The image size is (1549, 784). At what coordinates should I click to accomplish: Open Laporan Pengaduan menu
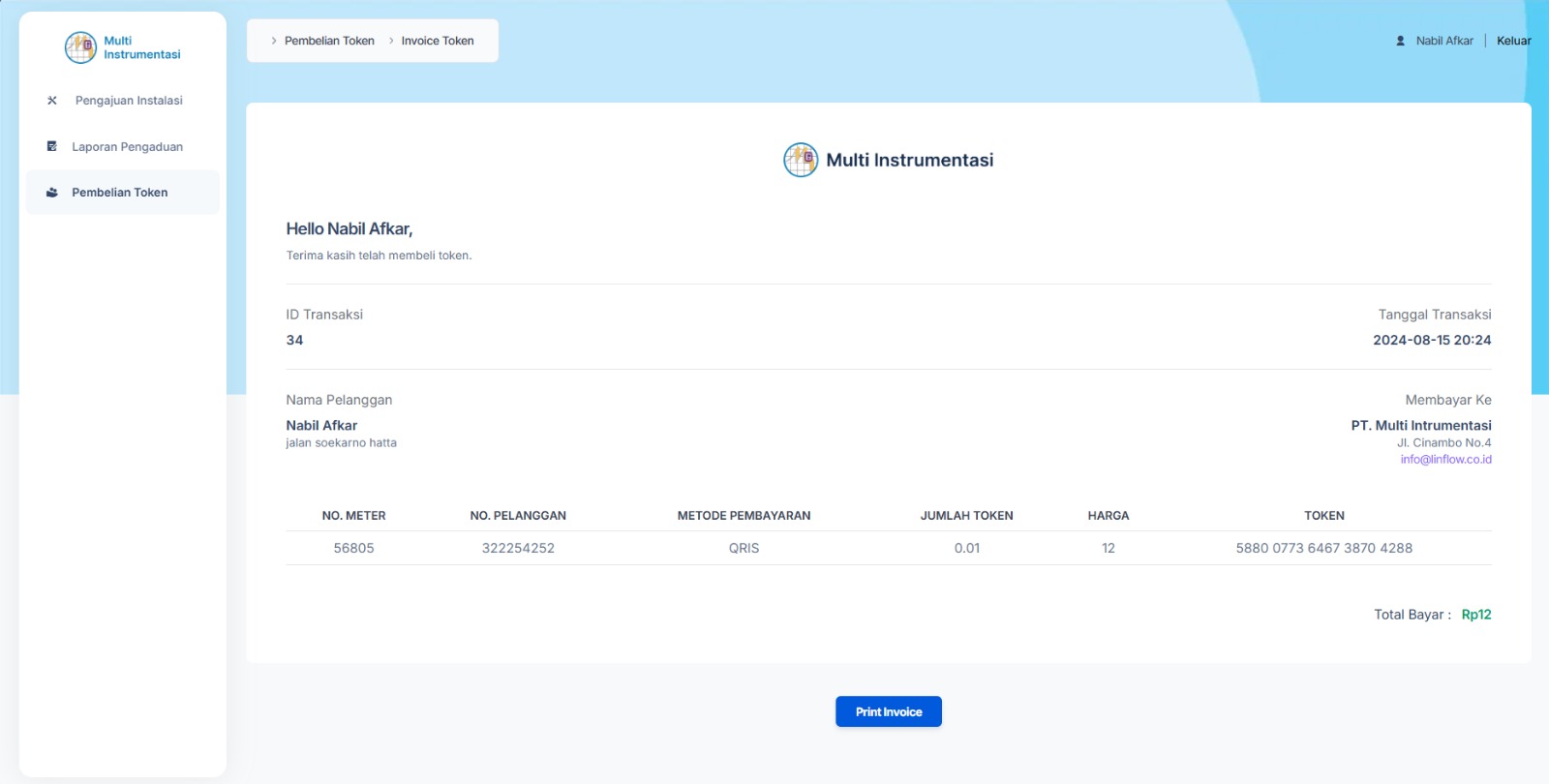click(x=127, y=147)
